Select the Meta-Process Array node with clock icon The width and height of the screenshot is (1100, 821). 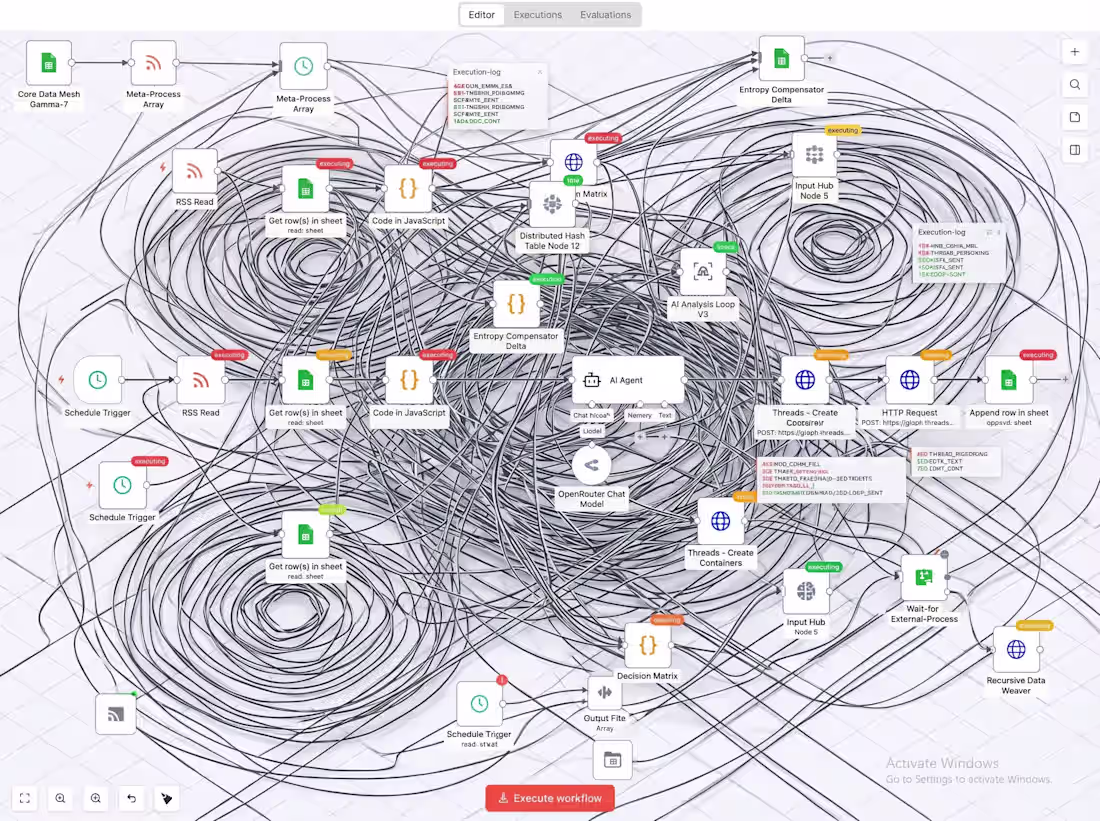pyautogui.click(x=303, y=67)
